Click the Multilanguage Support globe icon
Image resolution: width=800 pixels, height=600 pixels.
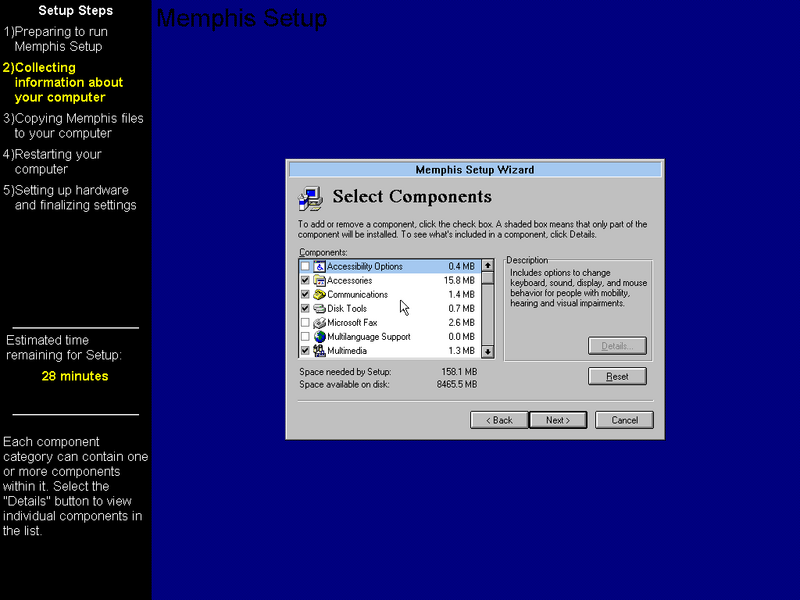(x=319, y=337)
